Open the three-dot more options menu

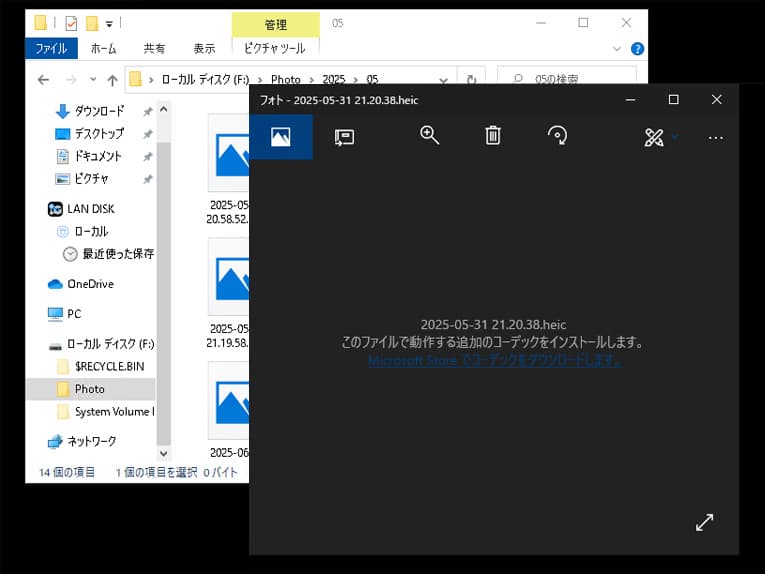716,138
